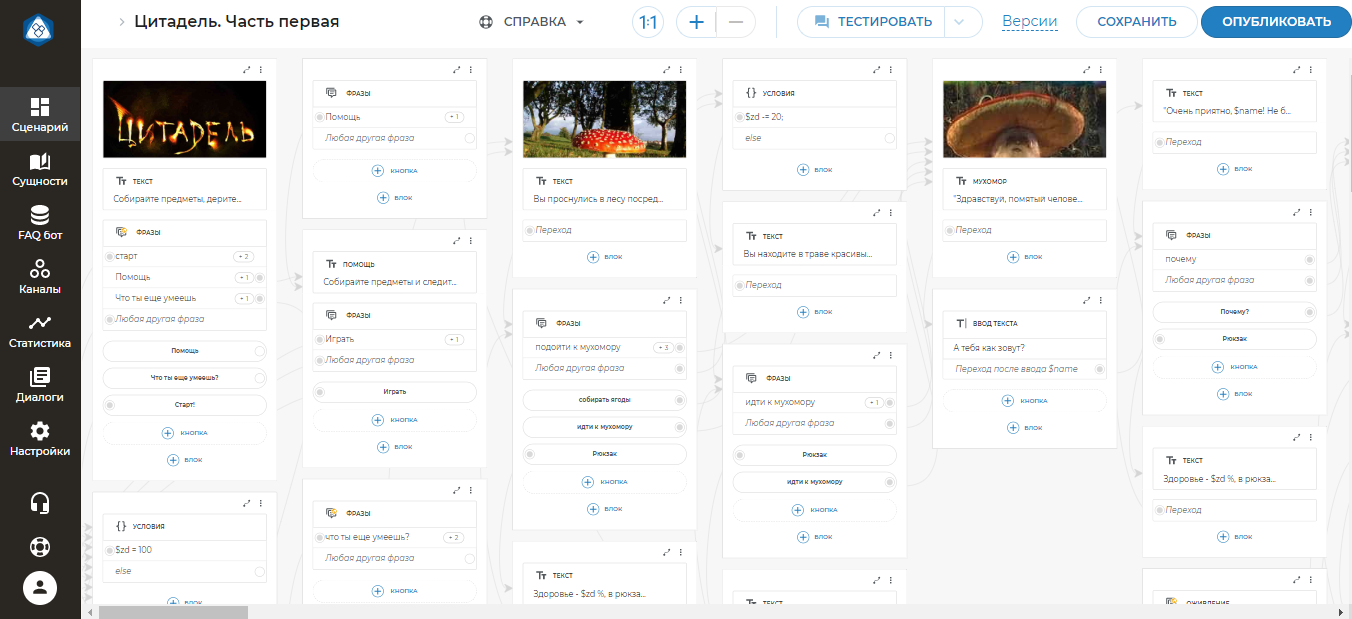Select the $zd = 100 condition row
The height and width of the screenshot is (619, 1352).
(x=184, y=550)
